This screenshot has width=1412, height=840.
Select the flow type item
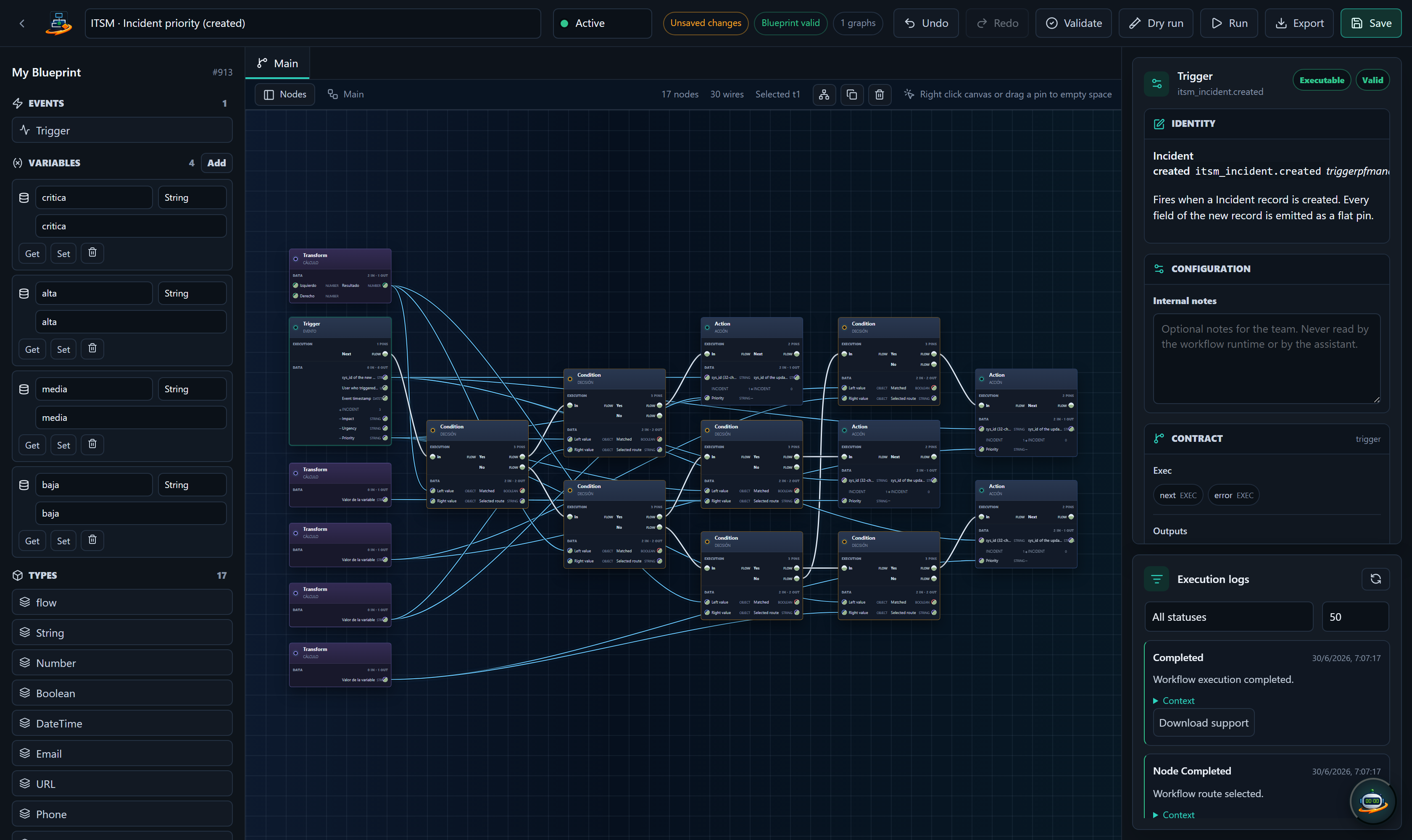(x=122, y=602)
